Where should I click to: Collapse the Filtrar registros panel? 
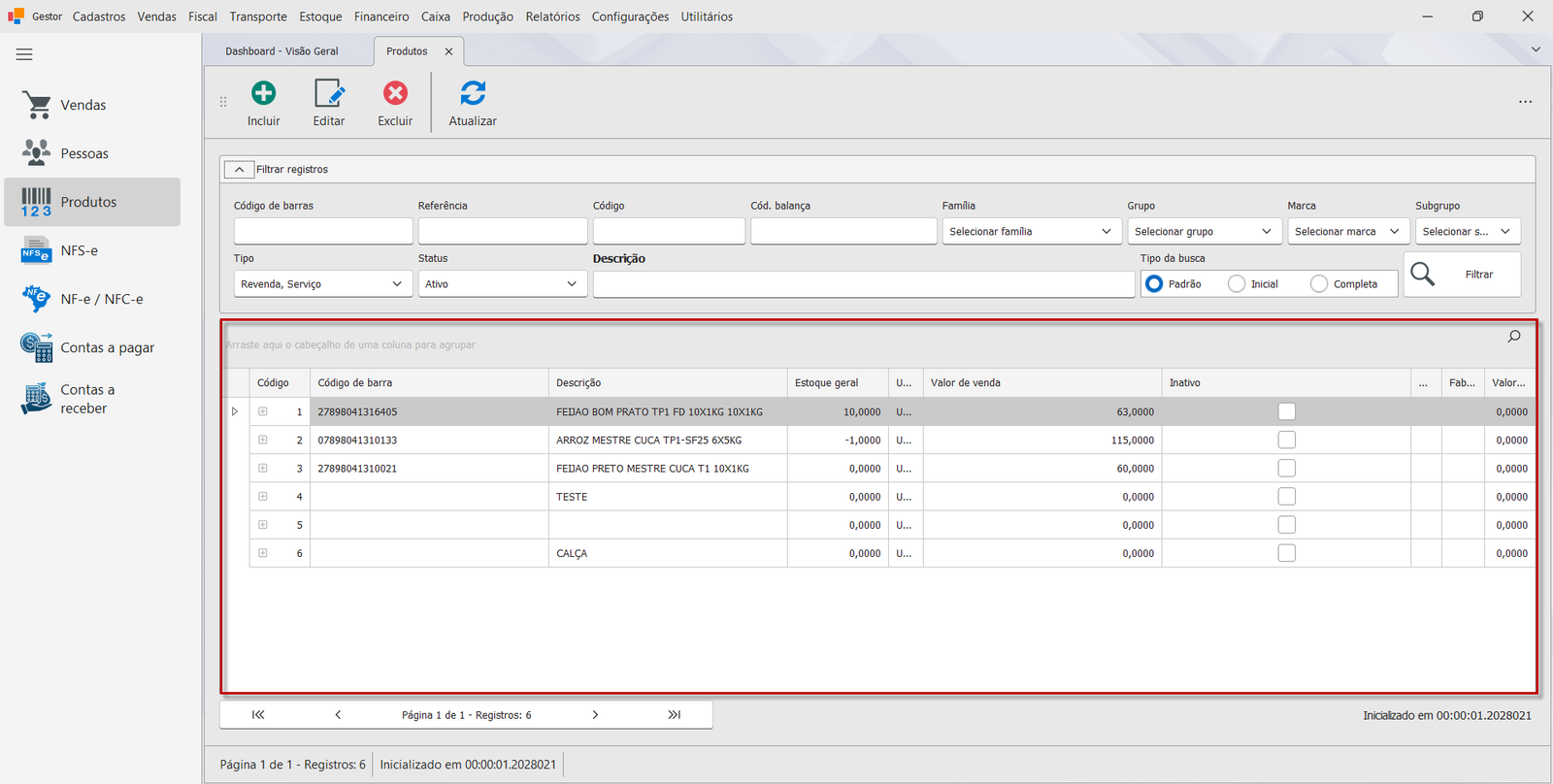click(239, 170)
